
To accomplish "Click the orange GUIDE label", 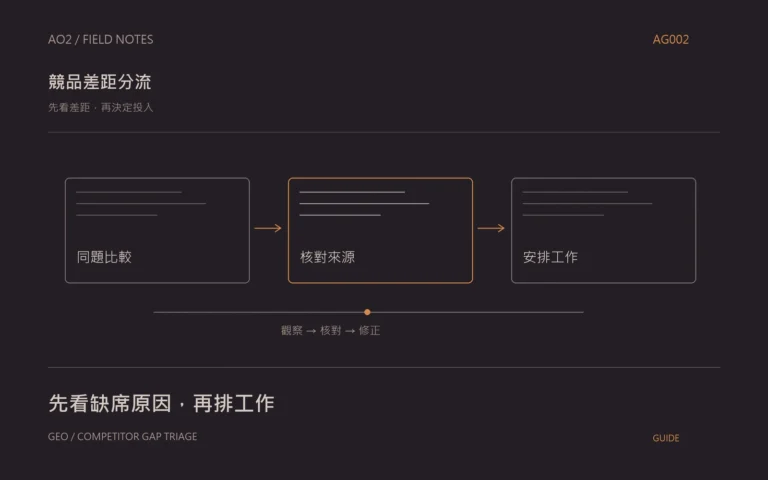I will point(666,438).
